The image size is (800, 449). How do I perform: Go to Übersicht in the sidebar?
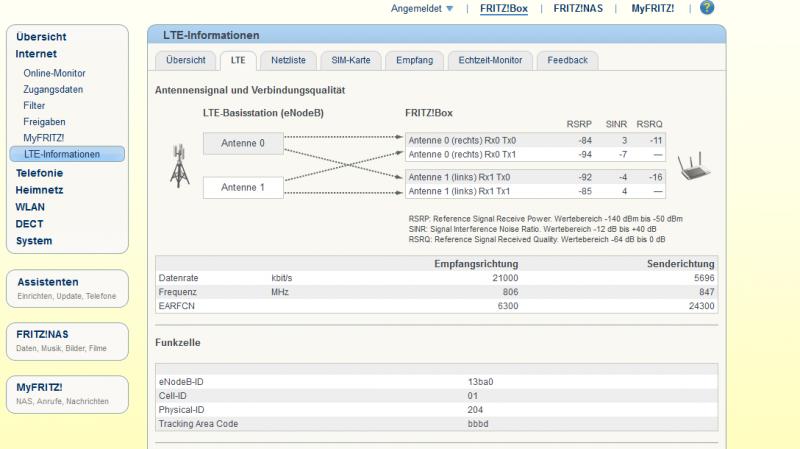pyautogui.click(x=41, y=37)
